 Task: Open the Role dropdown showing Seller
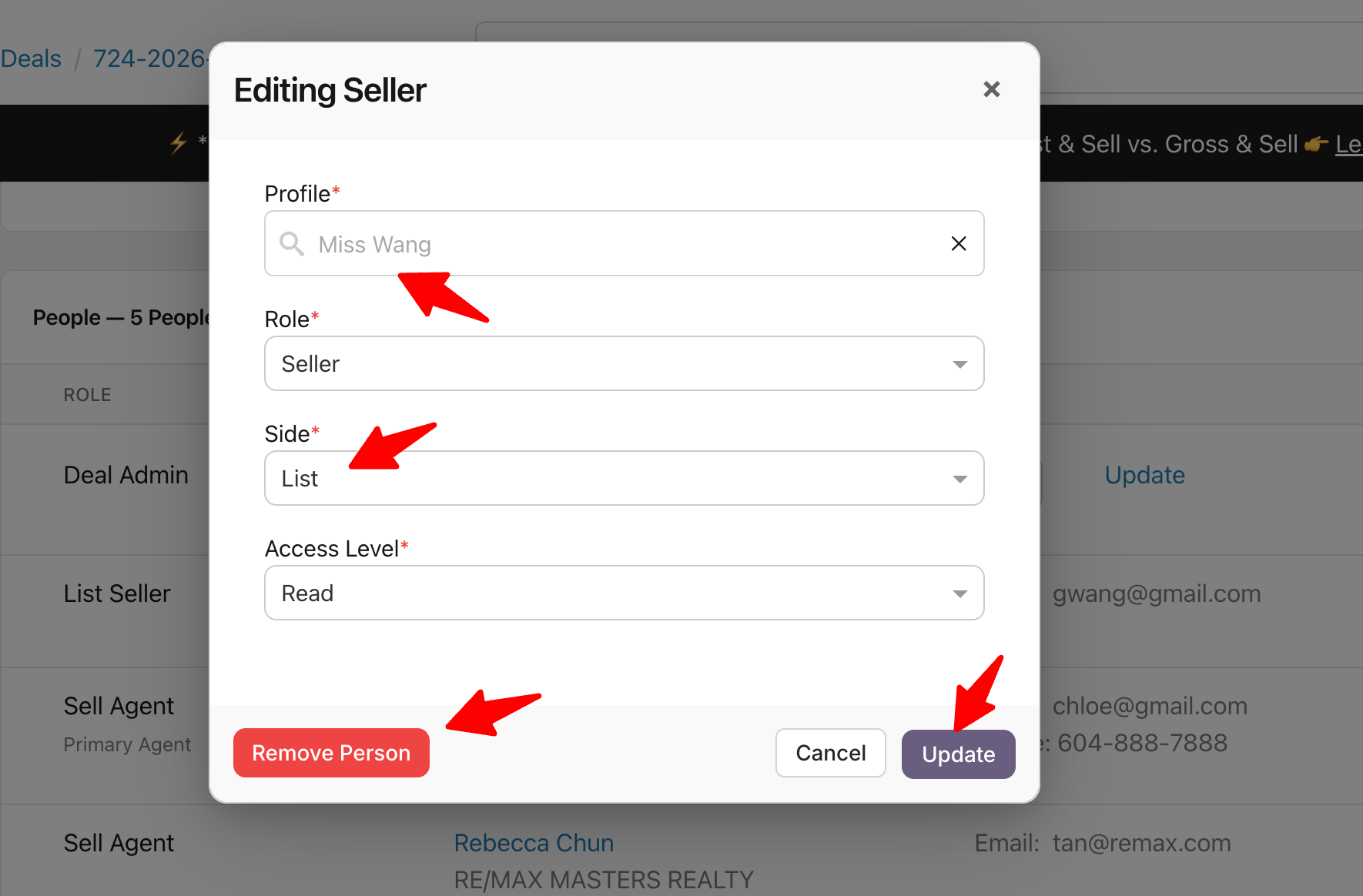pyautogui.click(x=624, y=363)
